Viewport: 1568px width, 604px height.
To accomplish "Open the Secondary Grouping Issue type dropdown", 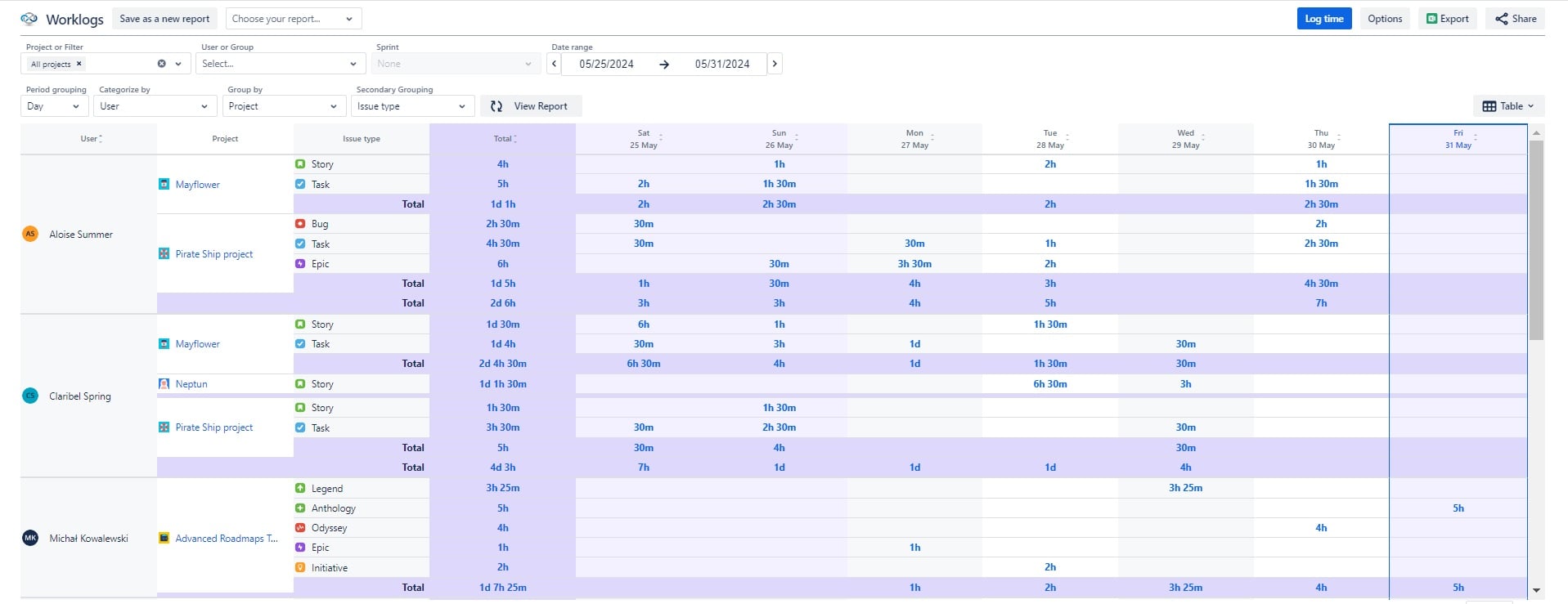I will pos(412,106).
